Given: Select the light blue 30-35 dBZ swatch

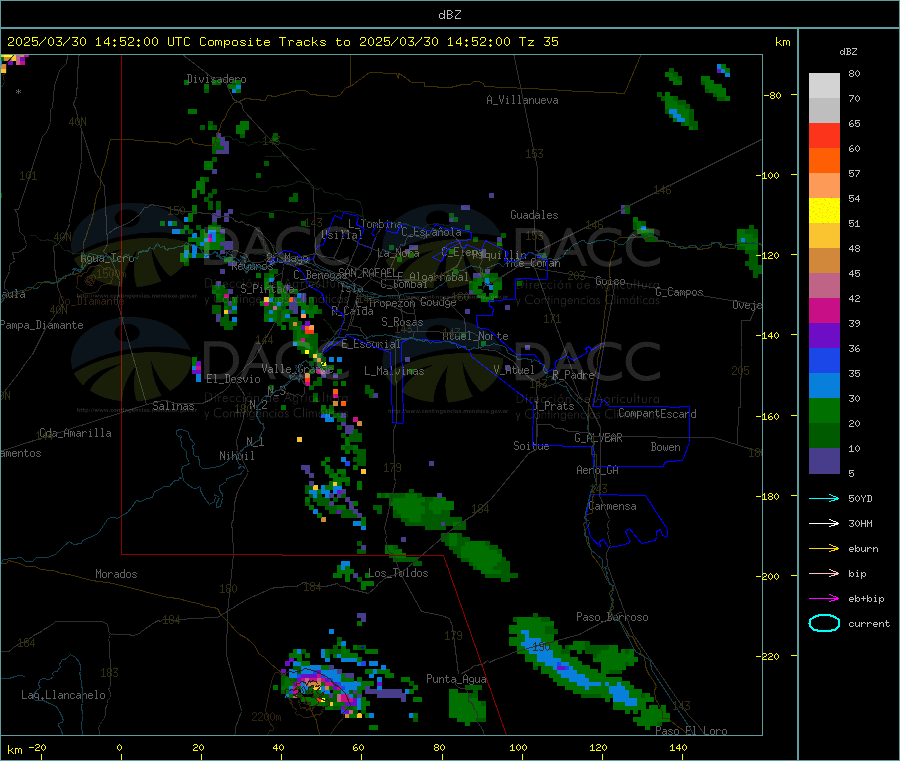Looking at the screenshot, I should coord(824,386).
